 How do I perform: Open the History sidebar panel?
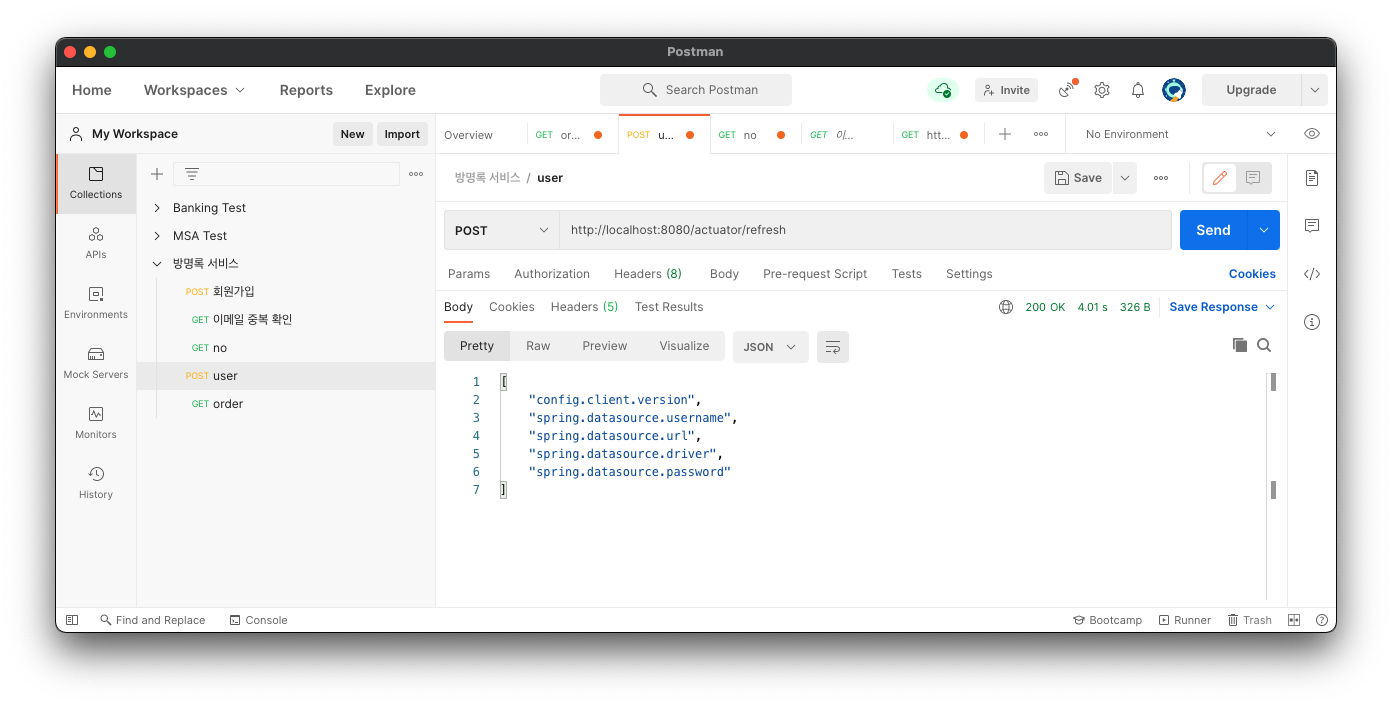pyautogui.click(x=96, y=483)
